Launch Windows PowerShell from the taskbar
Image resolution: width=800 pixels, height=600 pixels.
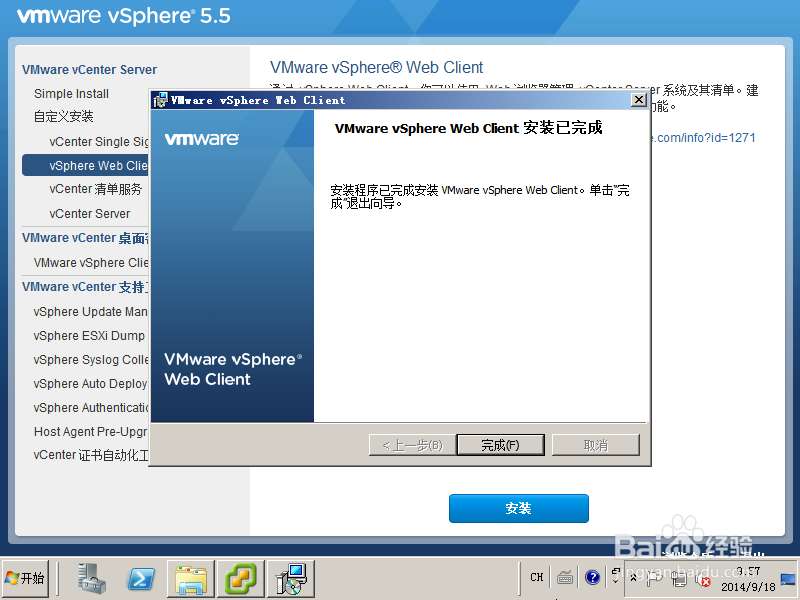pyautogui.click(x=140, y=578)
